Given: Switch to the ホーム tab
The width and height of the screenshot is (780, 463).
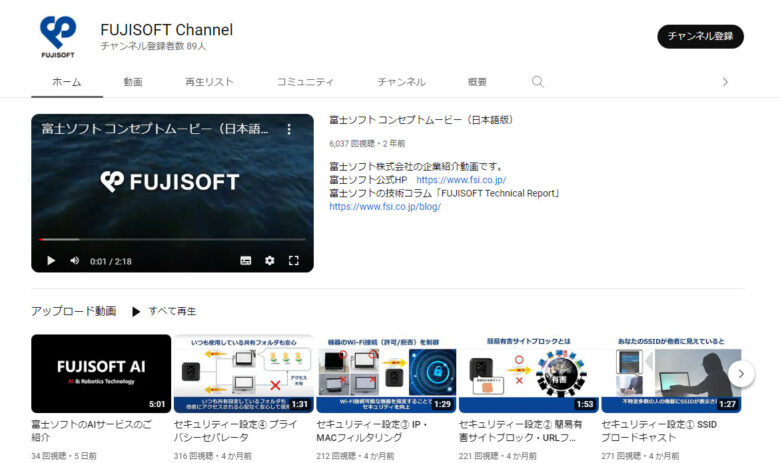Looking at the screenshot, I should tap(67, 82).
